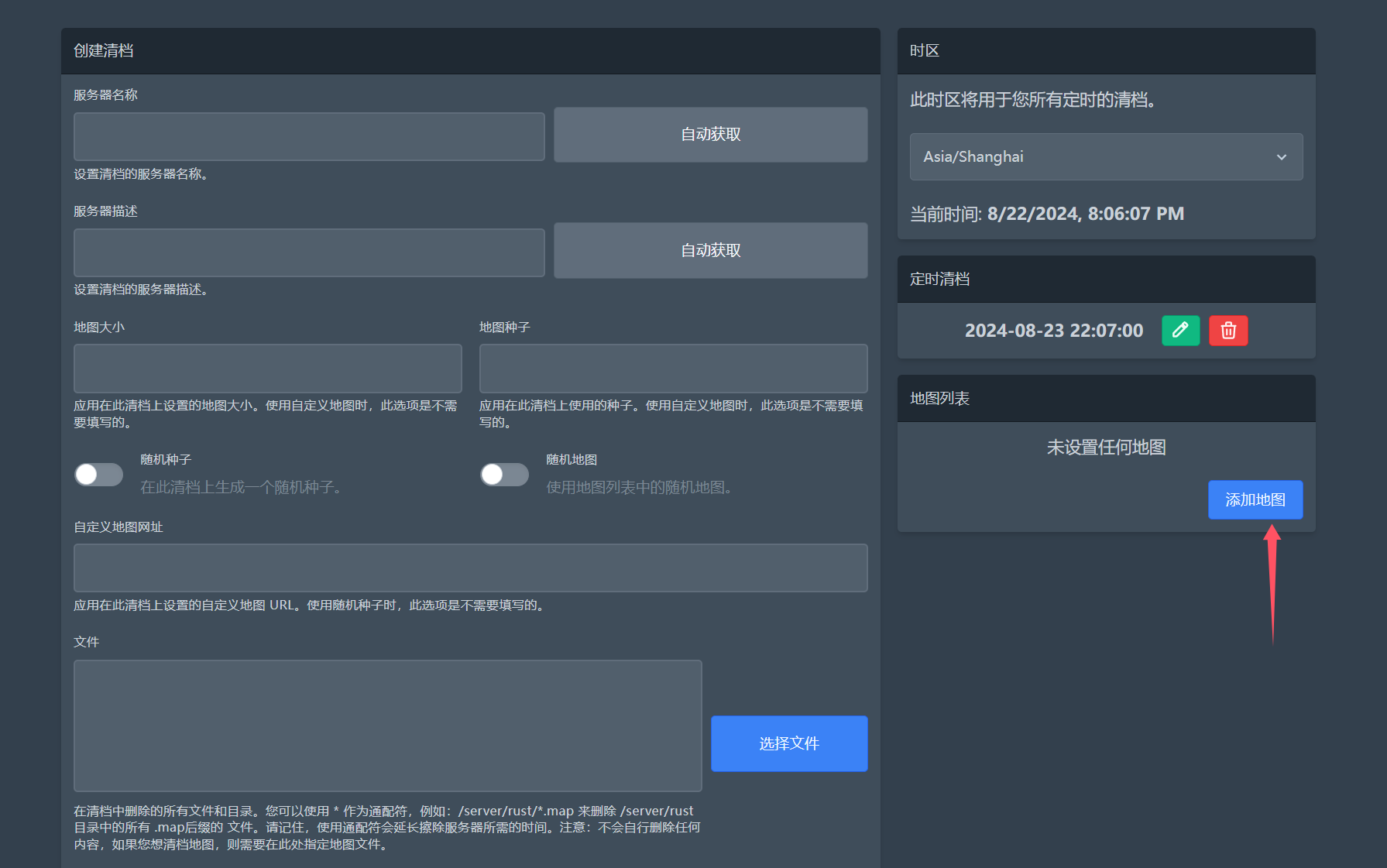This screenshot has width=1387, height=868.
Task: Click the 选择文件 button
Action: coord(789,743)
